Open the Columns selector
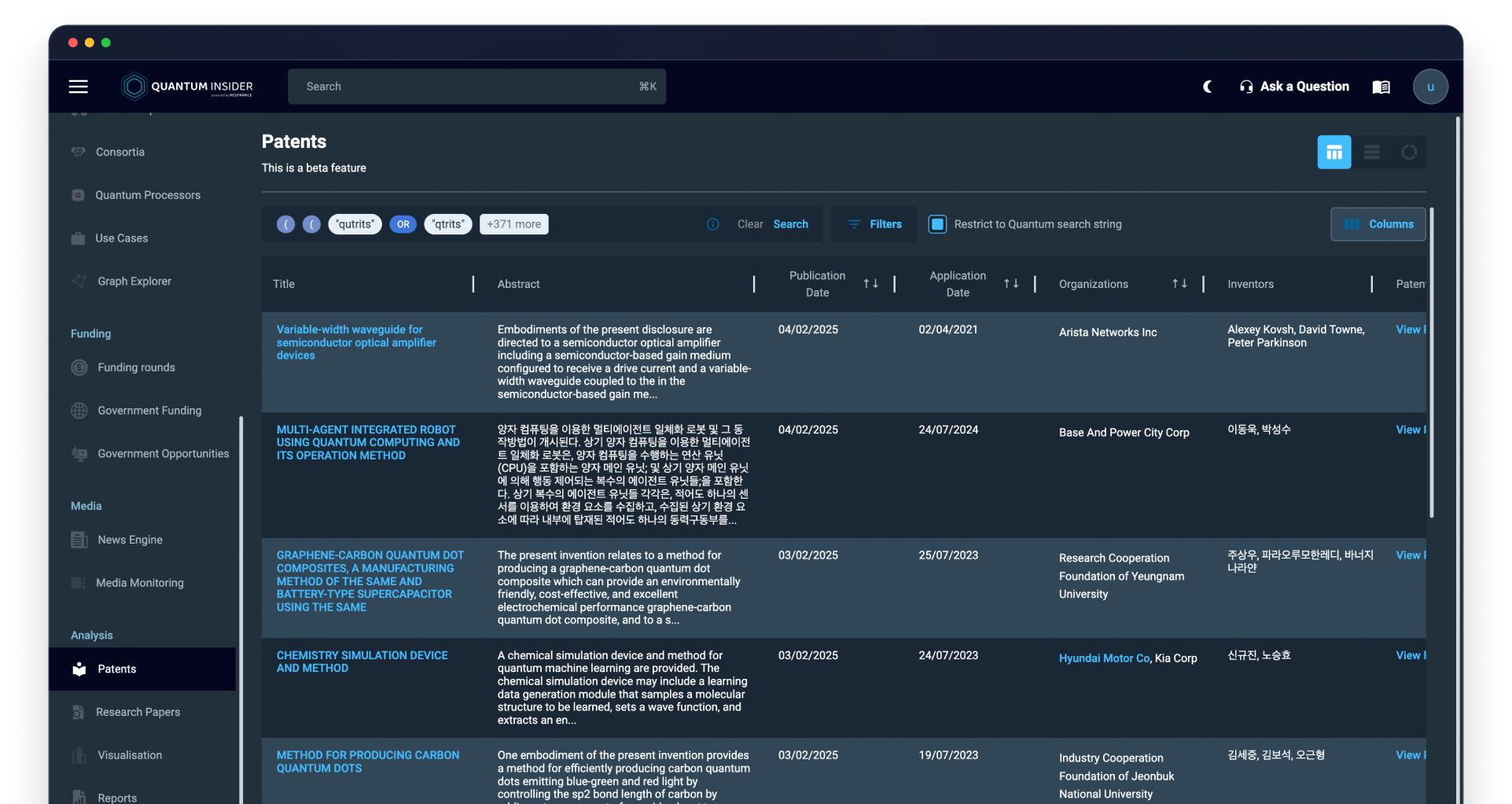This screenshot has height=804, width=1512. 1378,224
